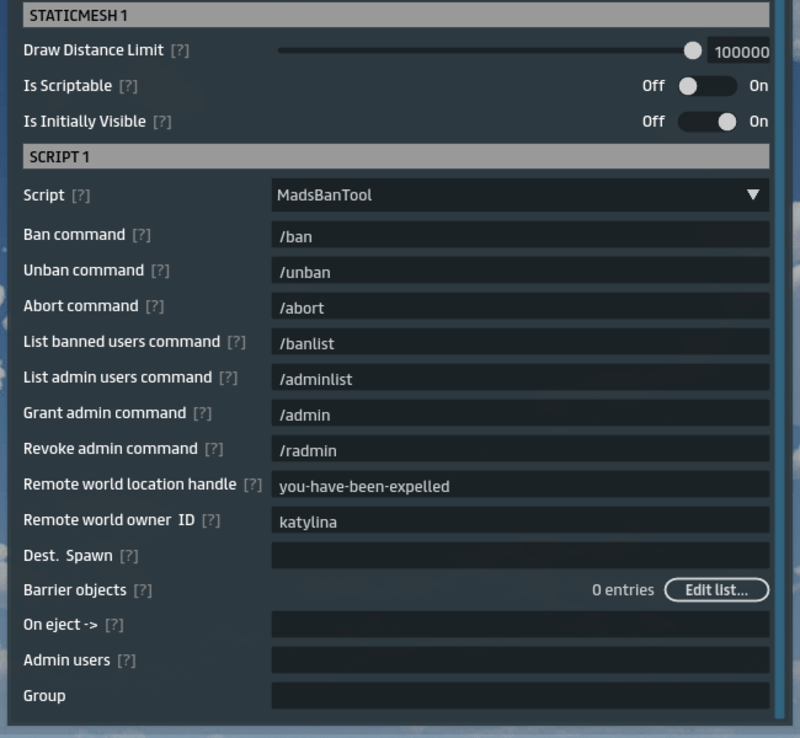Click the Remote world owner ID field

[x=520, y=521]
